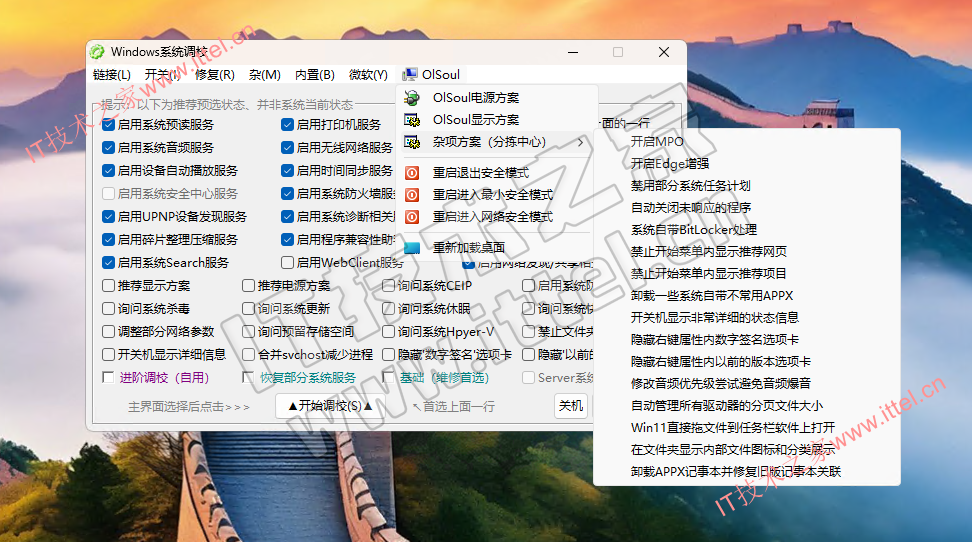The height and width of the screenshot is (542, 972).
Task: Click the green Windows系统调校 title bar icon
Action: 97,52
